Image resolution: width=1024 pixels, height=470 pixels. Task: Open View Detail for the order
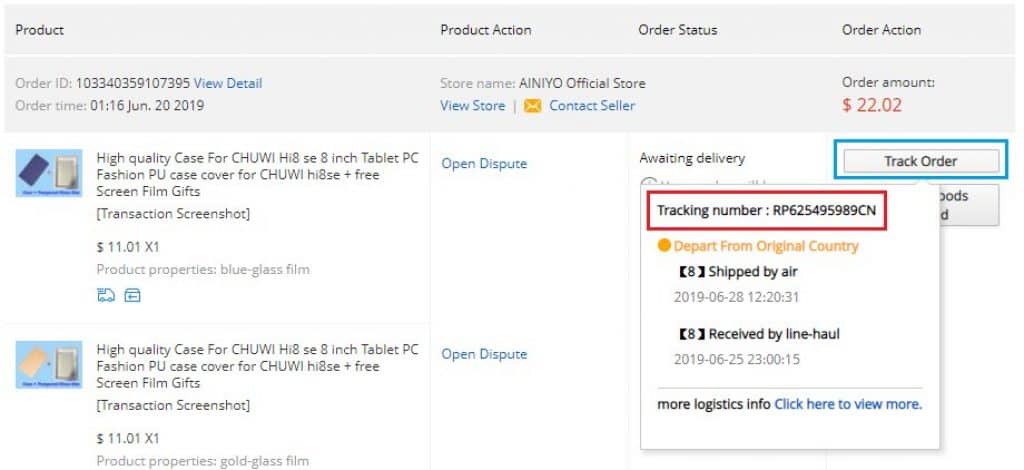coord(228,83)
